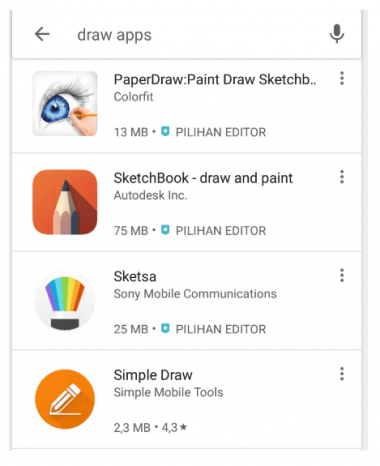The width and height of the screenshot is (380, 466).
Task: Select the Simple Draw app title
Action: (x=153, y=375)
